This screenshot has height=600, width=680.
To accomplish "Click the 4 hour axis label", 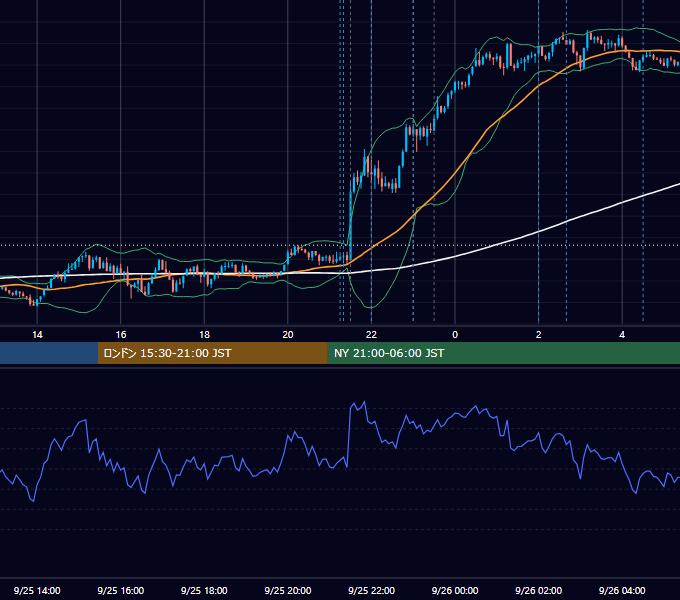I will (x=622, y=335).
